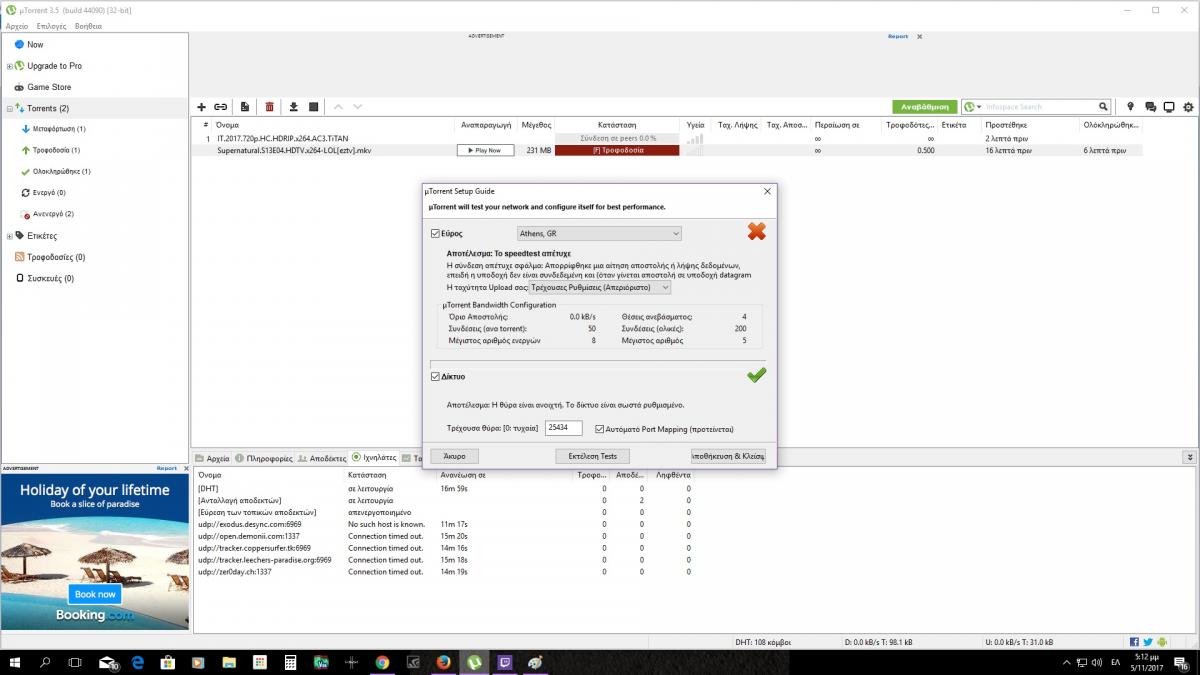Switch to the Πληροφορίες tab
Viewport: 1200px width, 675px height.
263,458
